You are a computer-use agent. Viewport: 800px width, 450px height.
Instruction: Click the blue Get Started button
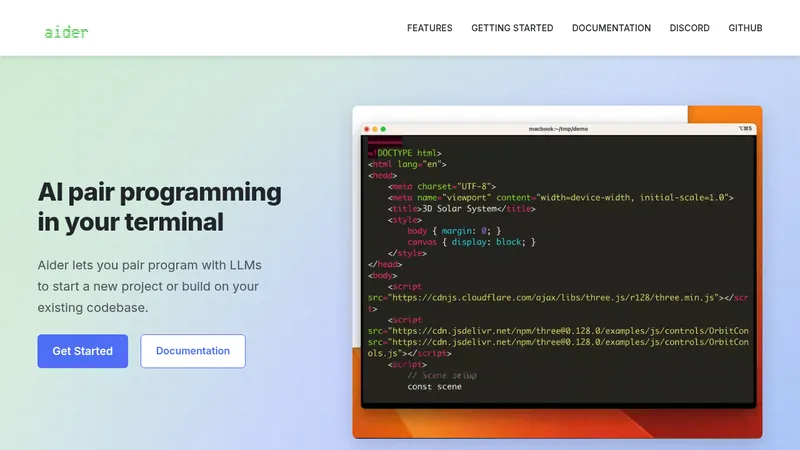pyautogui.click(x=83, y=351)
